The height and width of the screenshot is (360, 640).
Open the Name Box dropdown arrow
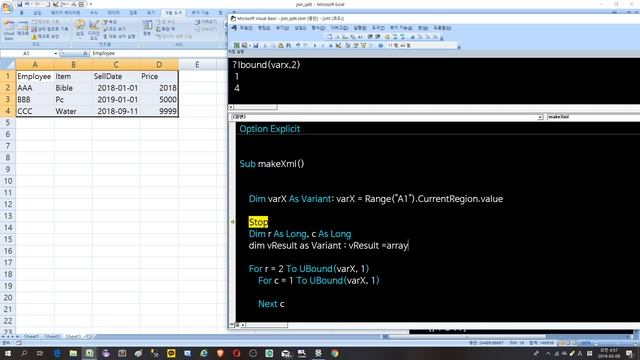(x=56, y=53)
